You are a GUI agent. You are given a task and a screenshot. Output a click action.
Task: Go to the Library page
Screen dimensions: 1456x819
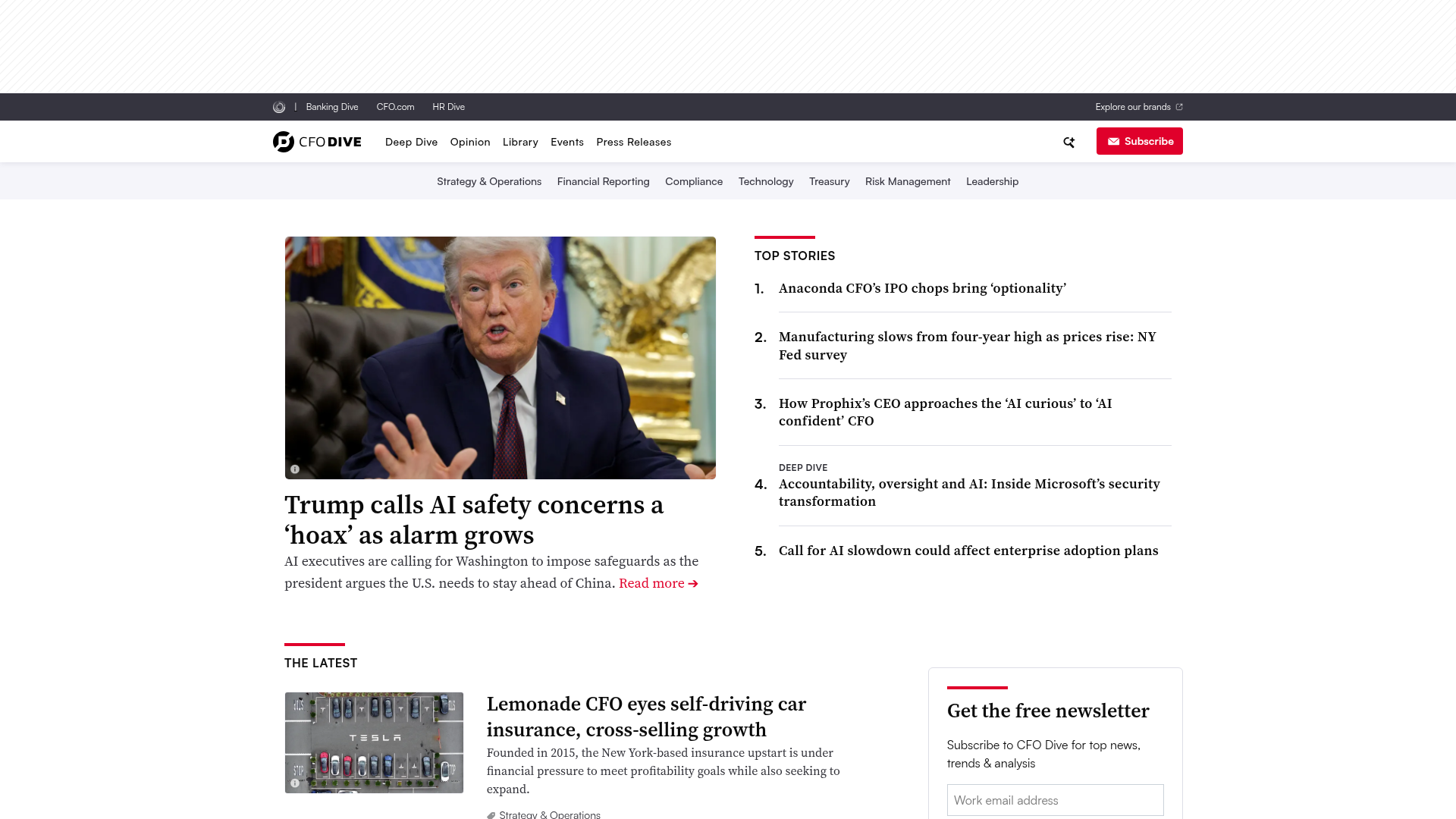pyautogui.click(x=520, y=142)
